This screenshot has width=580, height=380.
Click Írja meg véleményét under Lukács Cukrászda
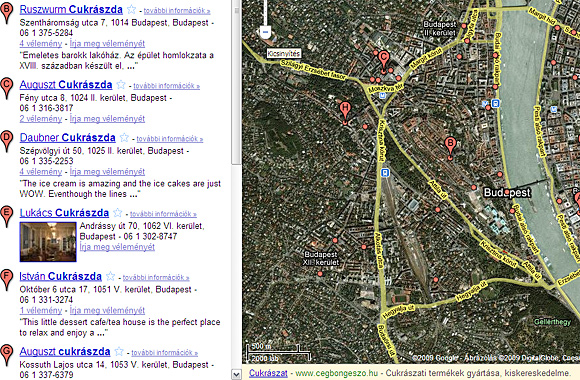(117, 247)
